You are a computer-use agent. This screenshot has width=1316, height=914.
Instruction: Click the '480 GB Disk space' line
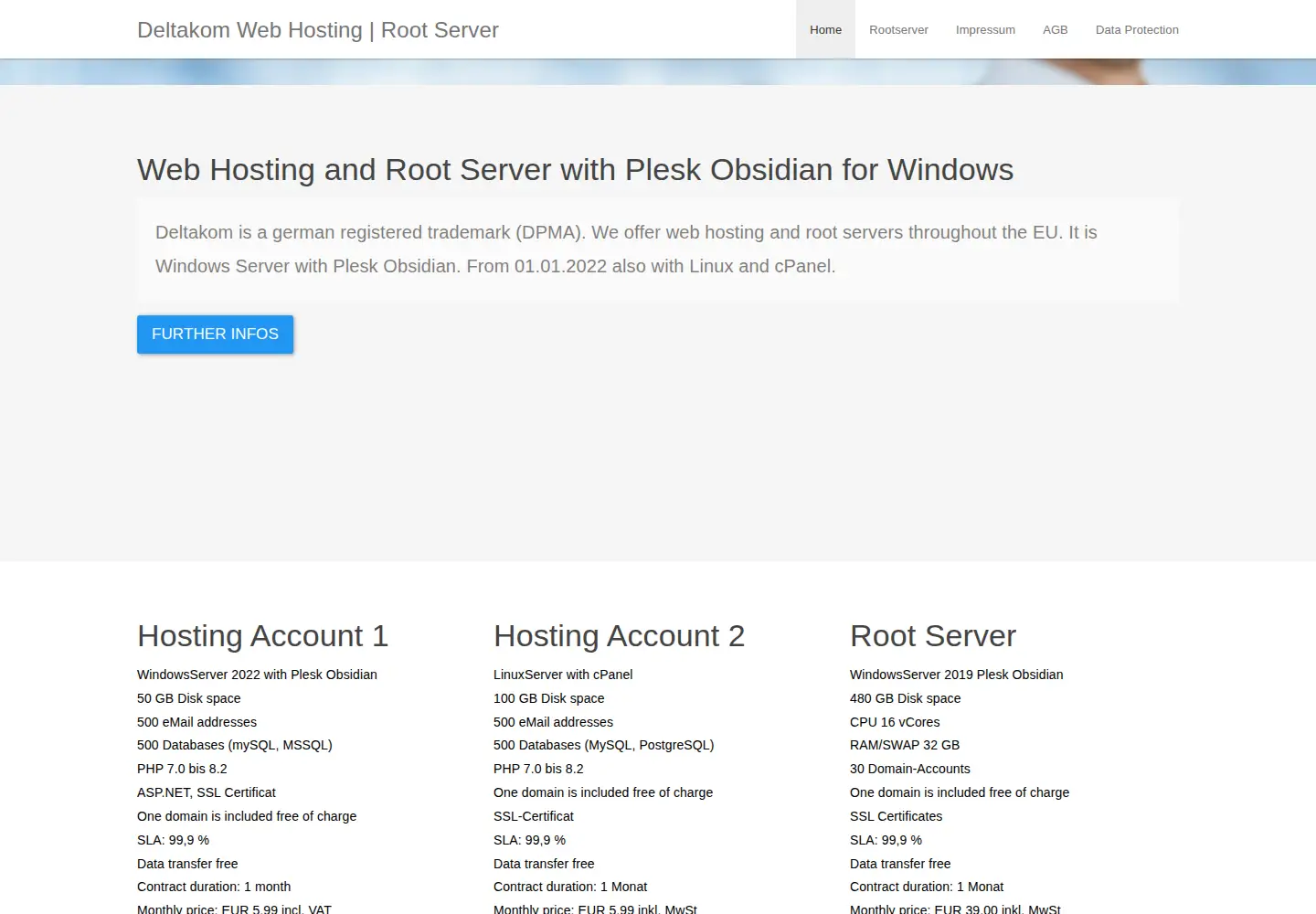tap(905, 698)
